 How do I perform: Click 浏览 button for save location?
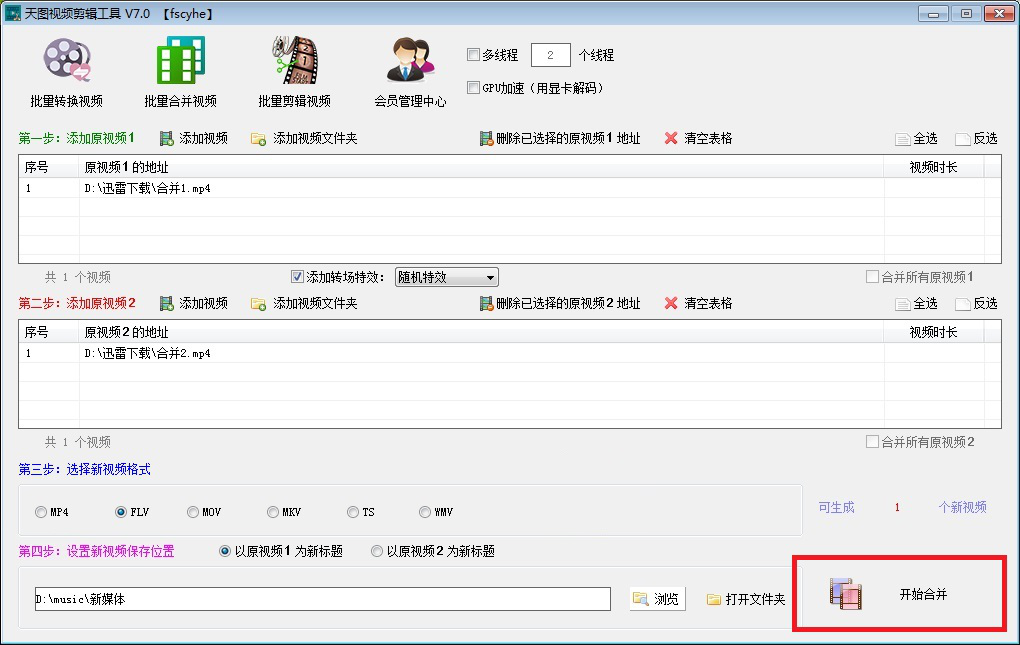coord(658,599)
